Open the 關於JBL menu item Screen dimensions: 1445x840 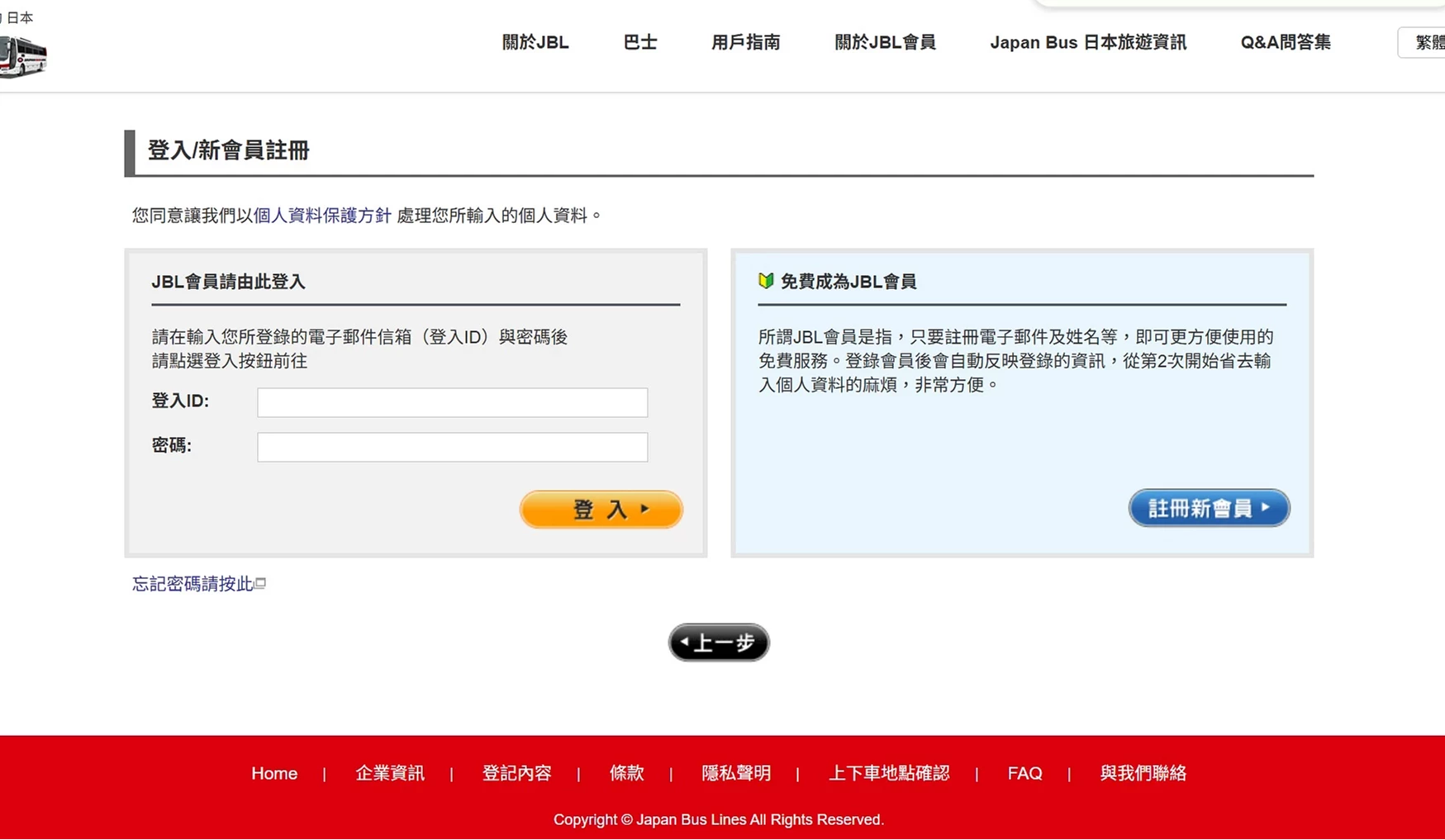pos(535,42)
